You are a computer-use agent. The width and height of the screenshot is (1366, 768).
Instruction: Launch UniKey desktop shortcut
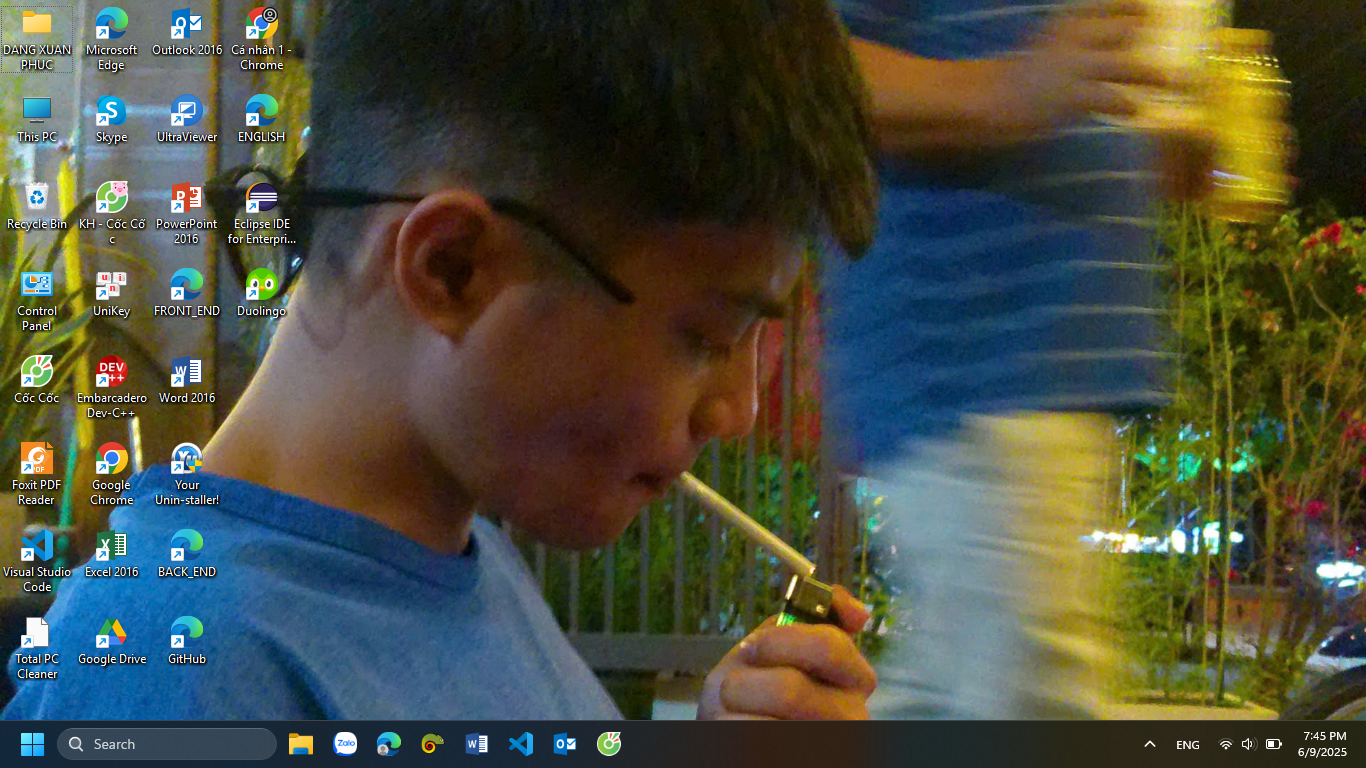point(111,294)
